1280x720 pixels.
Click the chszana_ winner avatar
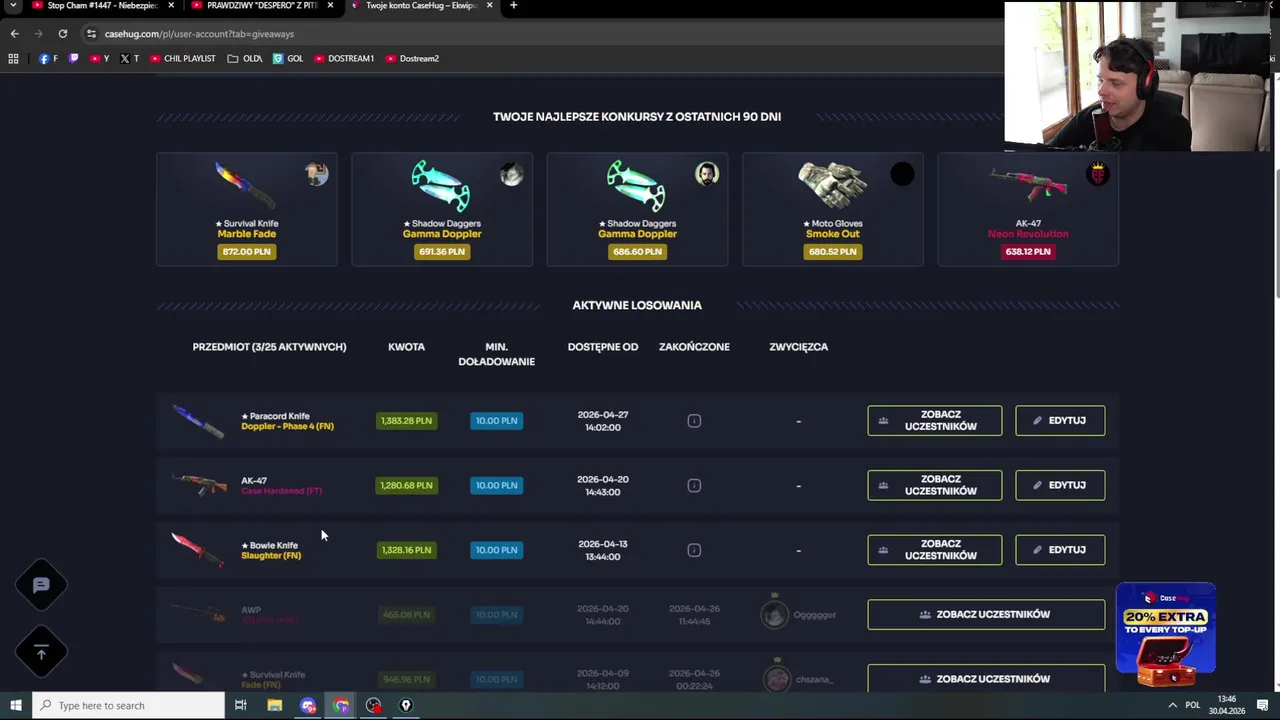coord(776,679)
